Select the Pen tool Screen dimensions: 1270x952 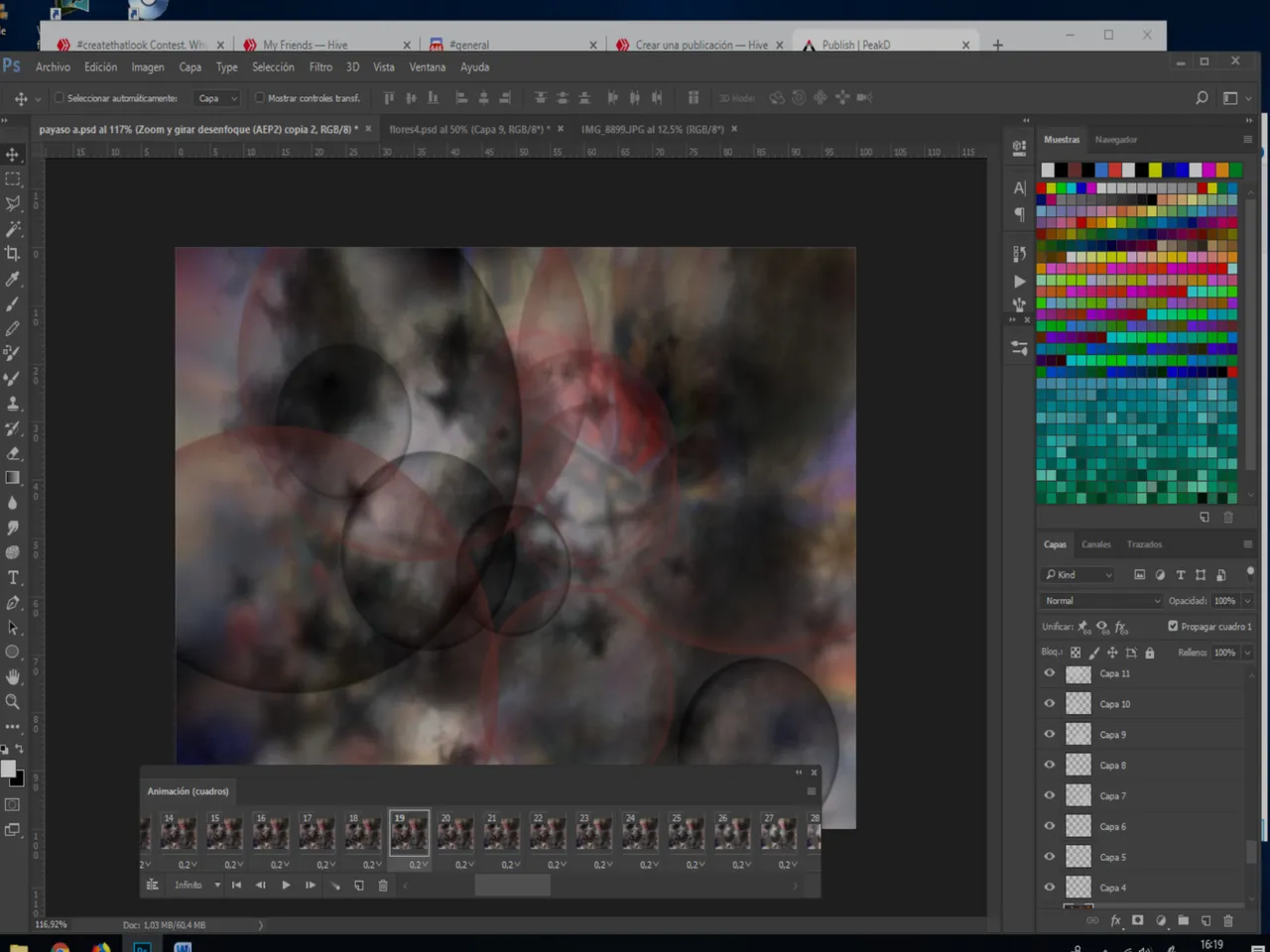[x=13, y=603]
